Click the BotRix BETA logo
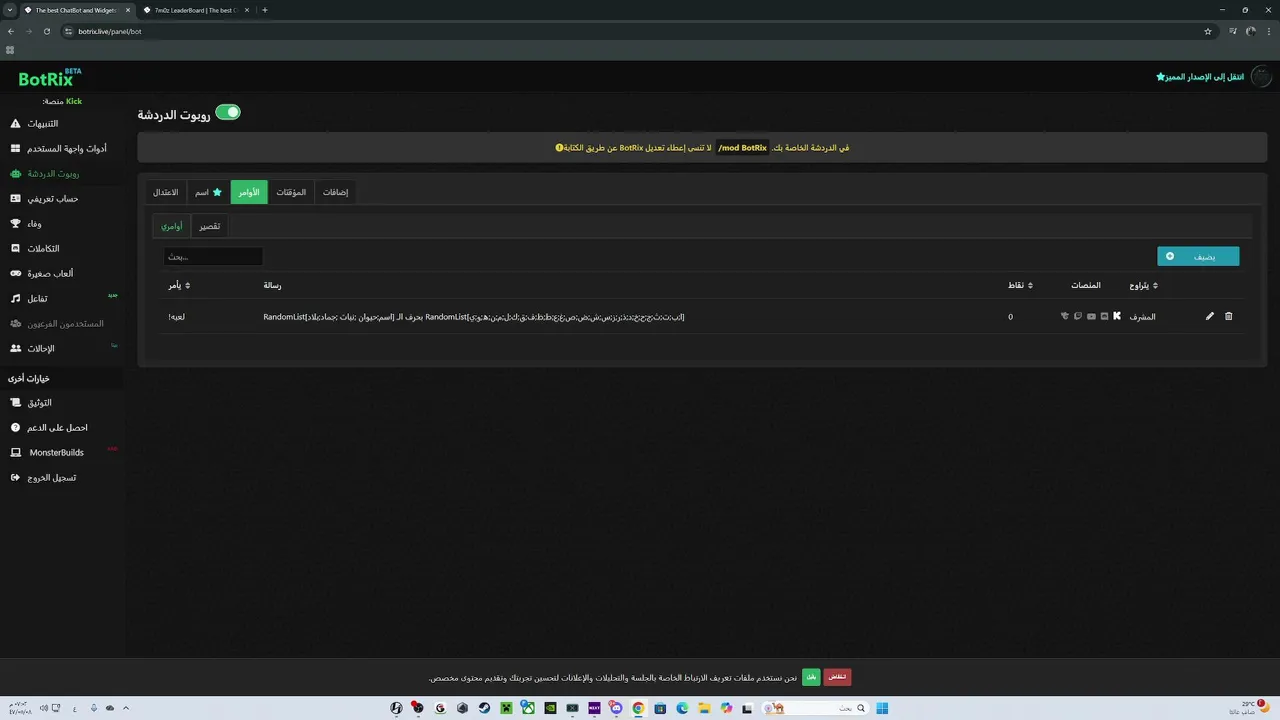The width and height of the screenshot is (1280, 720). point(49,78)
